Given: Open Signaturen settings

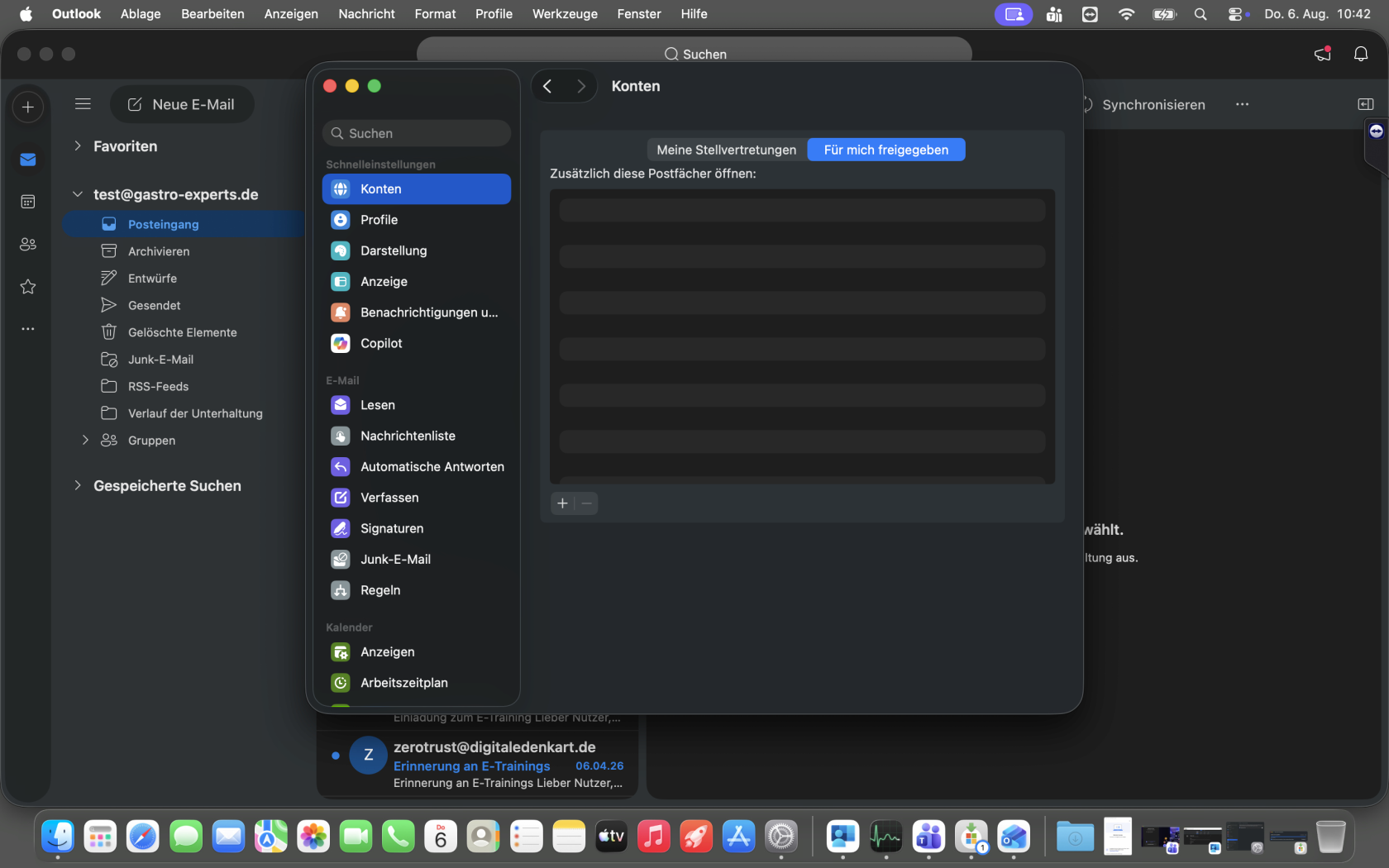Looking at the screenshot, I should point(417,528).
